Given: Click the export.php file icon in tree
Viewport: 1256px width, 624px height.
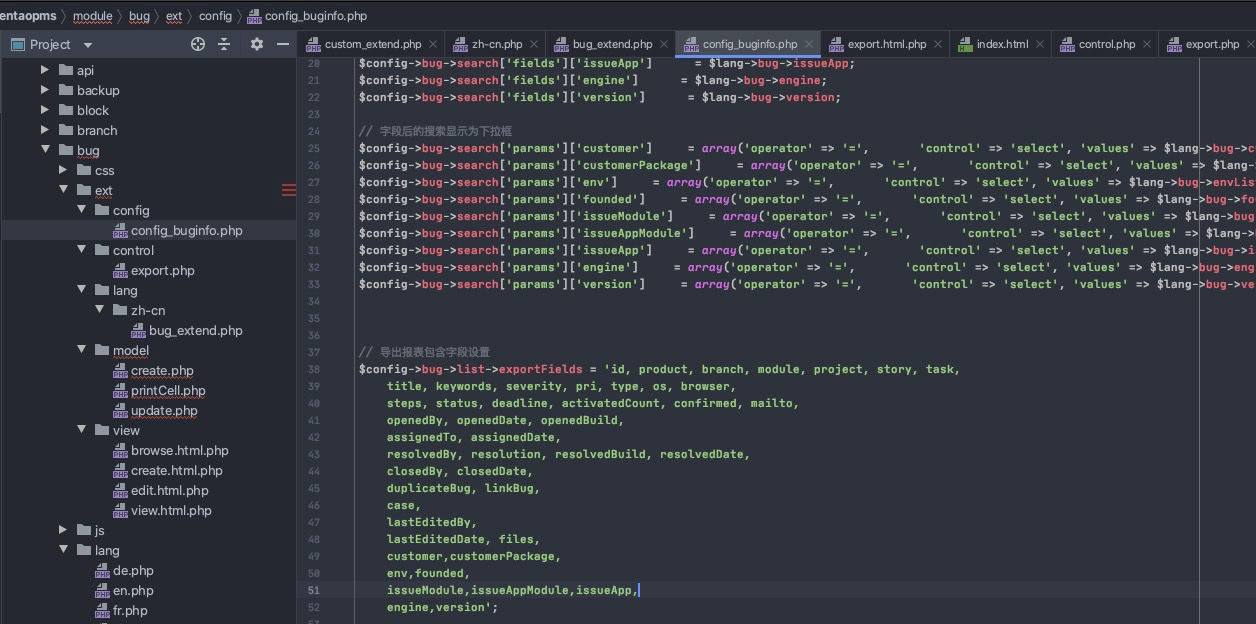Looking at the screenshot, I should 120,270.
